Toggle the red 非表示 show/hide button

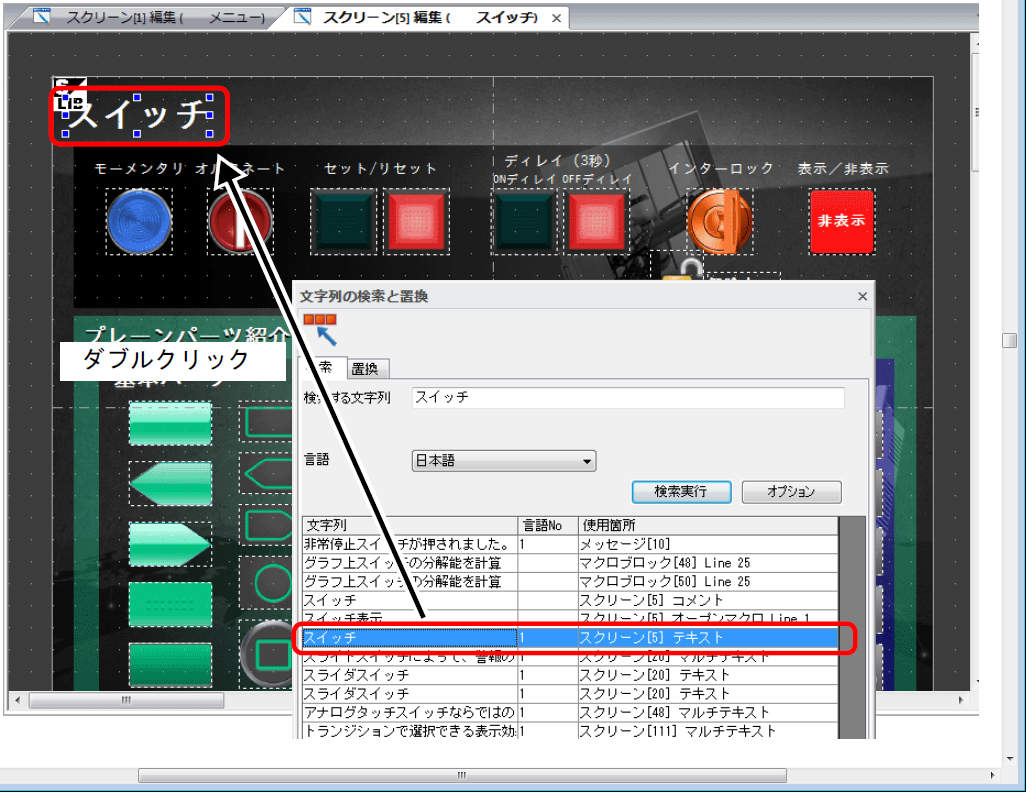841,221
